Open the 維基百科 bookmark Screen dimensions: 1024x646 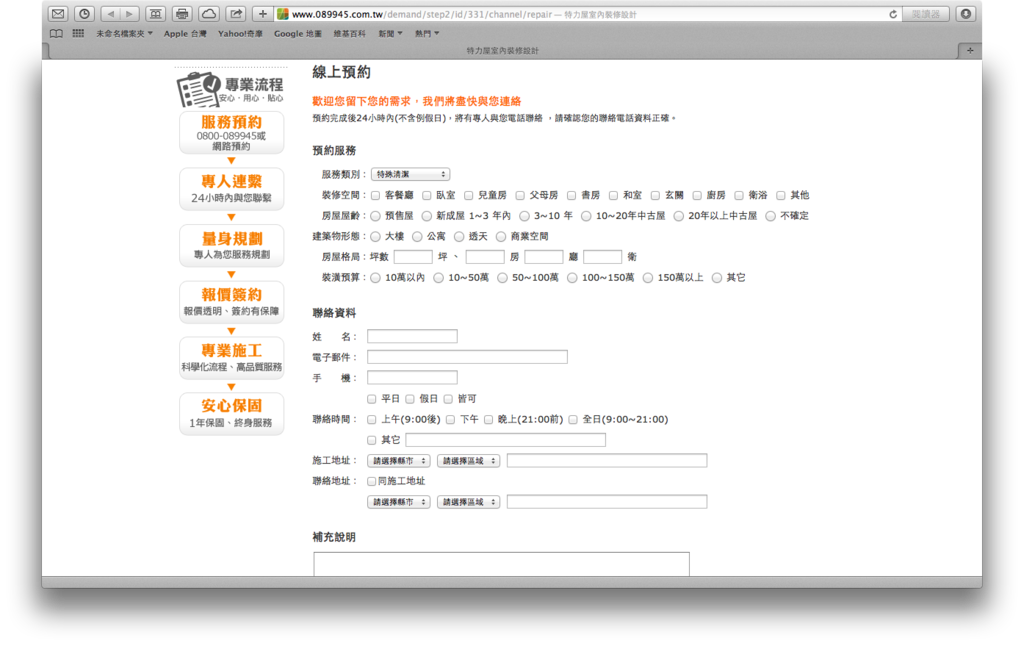pyautogui.click(x=349, y=33)
